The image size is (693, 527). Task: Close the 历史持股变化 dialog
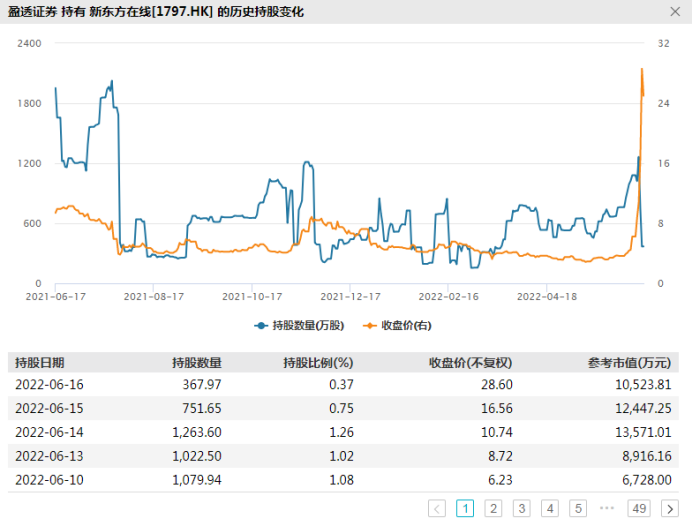[674, 13]
